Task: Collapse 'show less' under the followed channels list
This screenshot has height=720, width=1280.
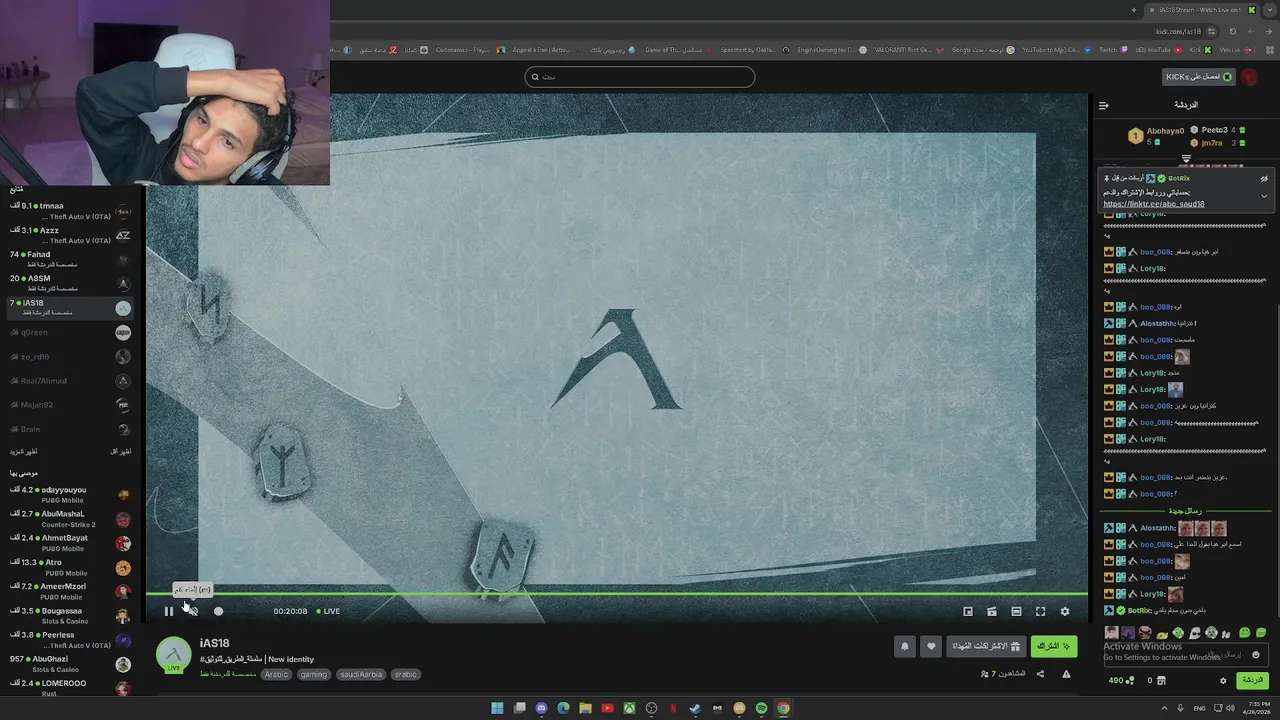Action: (120, 452)
